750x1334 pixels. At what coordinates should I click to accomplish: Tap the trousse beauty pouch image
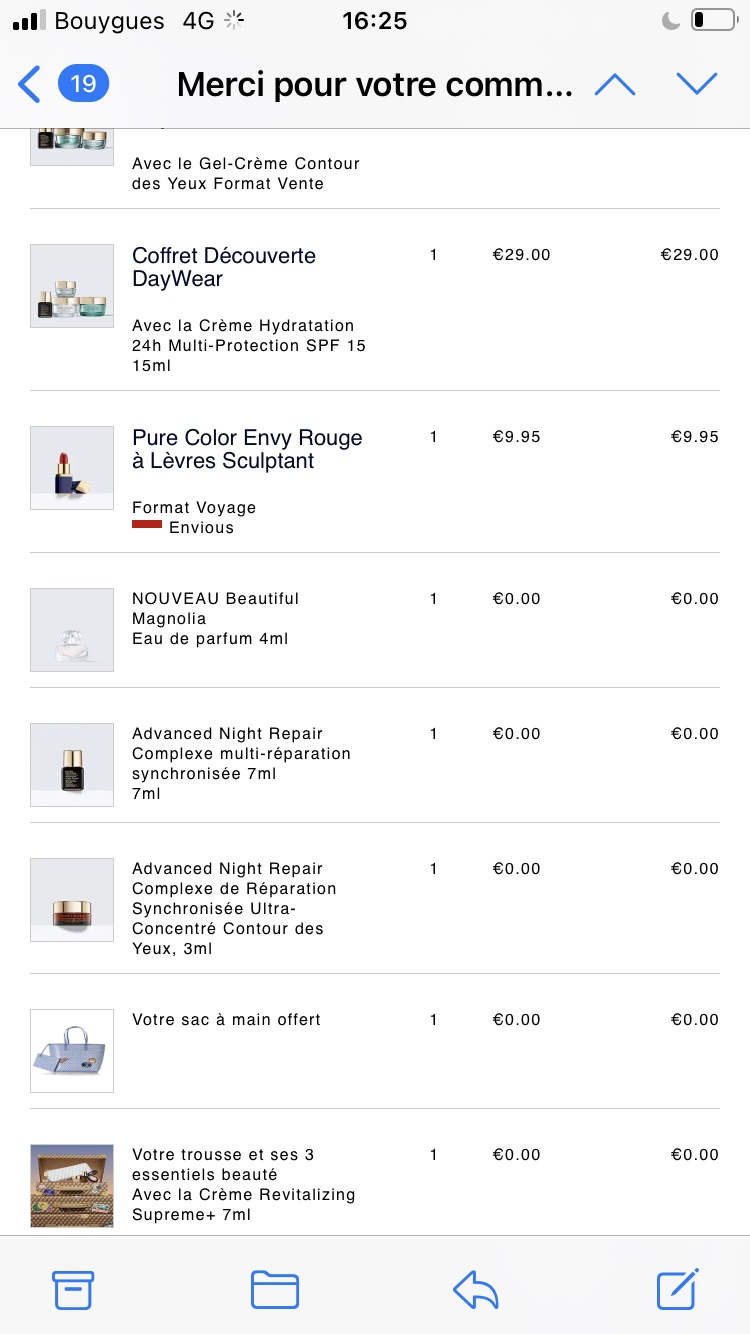pos(72,1186)
